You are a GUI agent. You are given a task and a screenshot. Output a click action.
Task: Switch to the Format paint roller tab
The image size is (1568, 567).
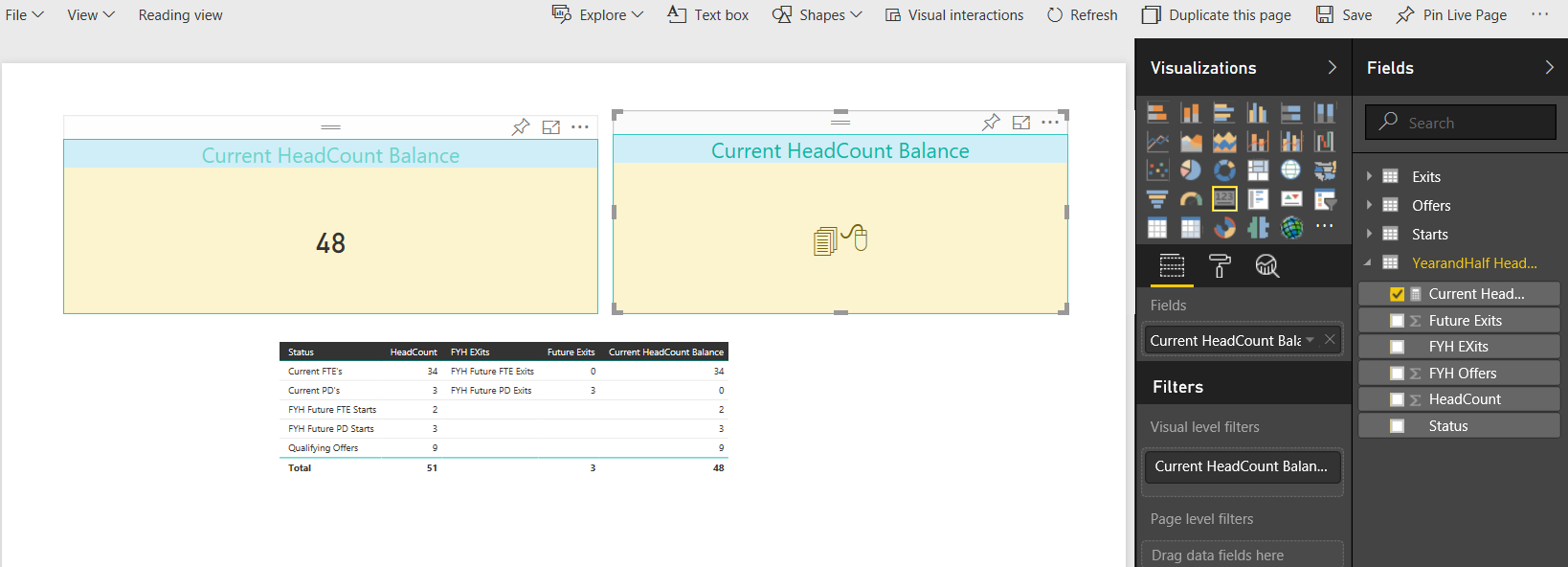coord(1220,265)
